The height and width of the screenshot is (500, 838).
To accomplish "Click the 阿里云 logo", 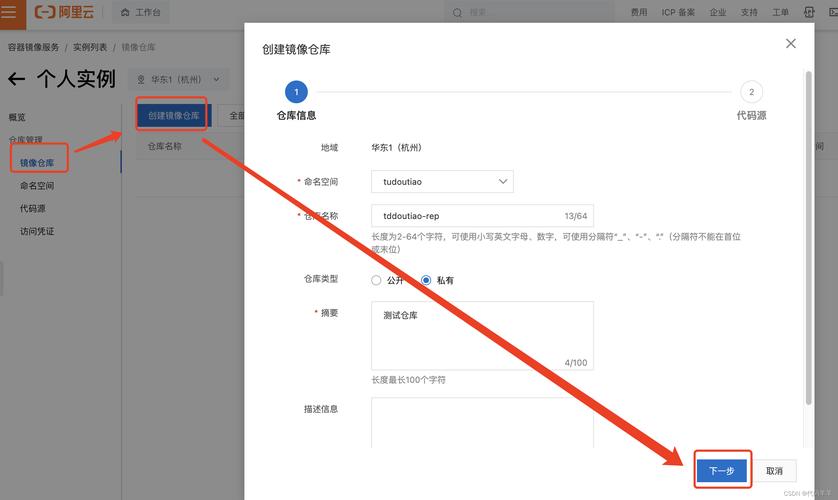I will 64,12.
